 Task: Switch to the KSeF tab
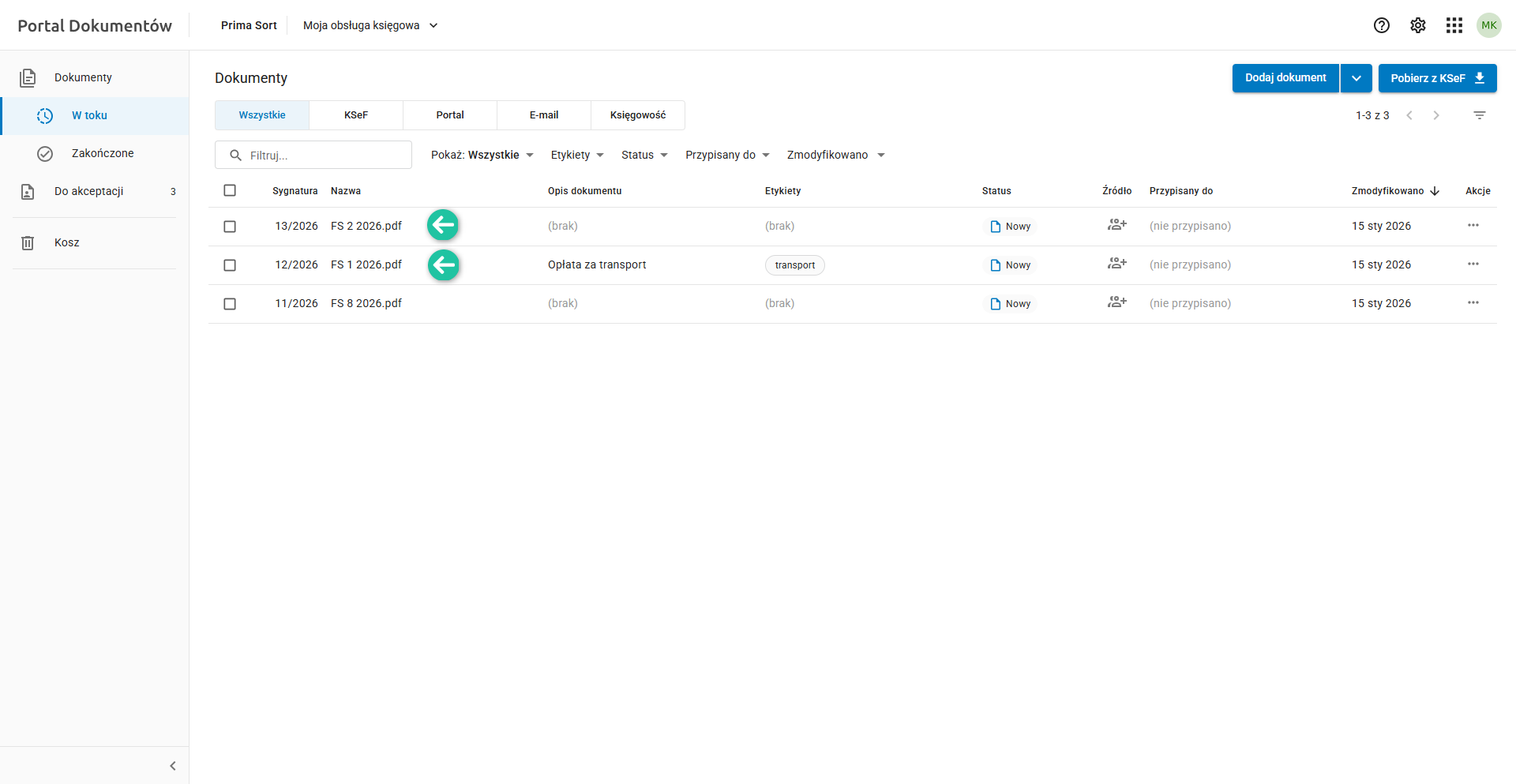[356, 115]
